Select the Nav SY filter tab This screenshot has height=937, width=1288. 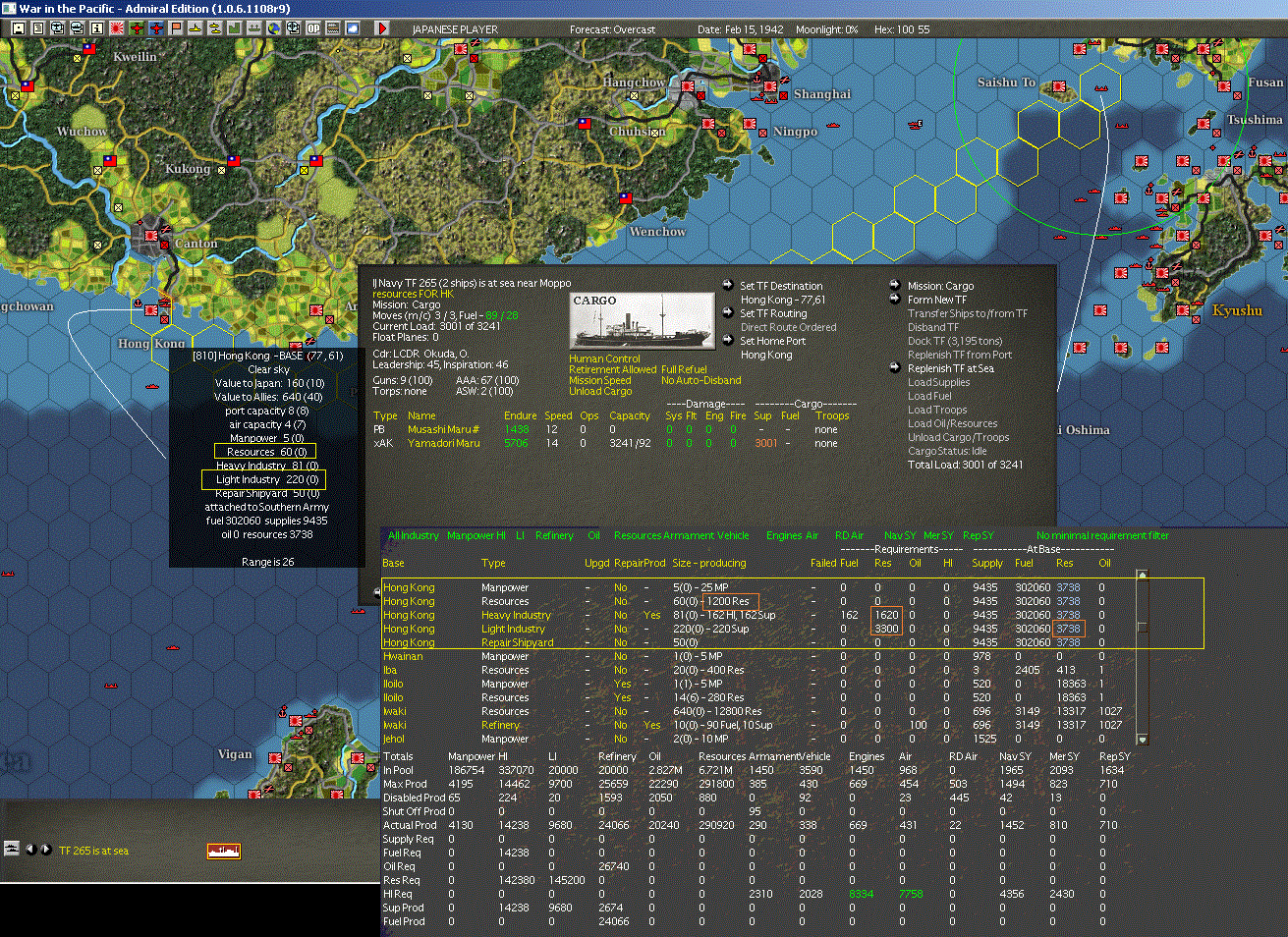click(900, 535)
